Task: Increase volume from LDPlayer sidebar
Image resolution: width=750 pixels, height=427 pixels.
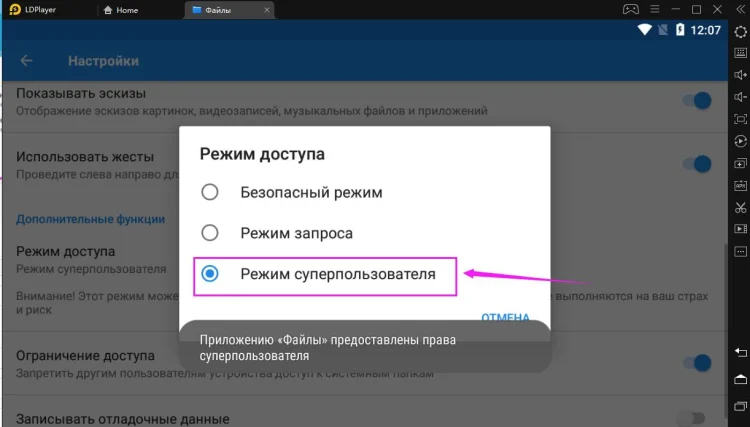Action: click(x=740, y=75)
